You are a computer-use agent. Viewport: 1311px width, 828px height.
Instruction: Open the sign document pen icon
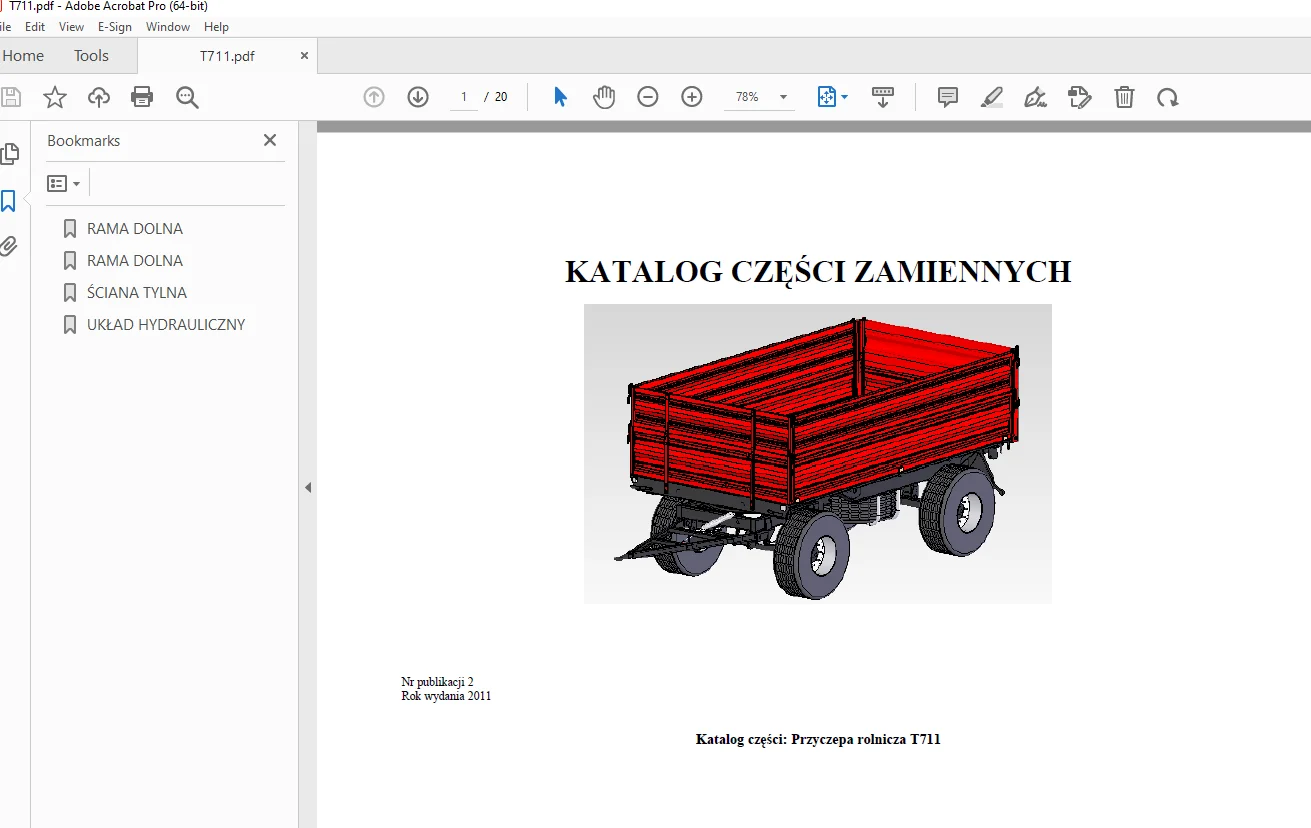1035,97
